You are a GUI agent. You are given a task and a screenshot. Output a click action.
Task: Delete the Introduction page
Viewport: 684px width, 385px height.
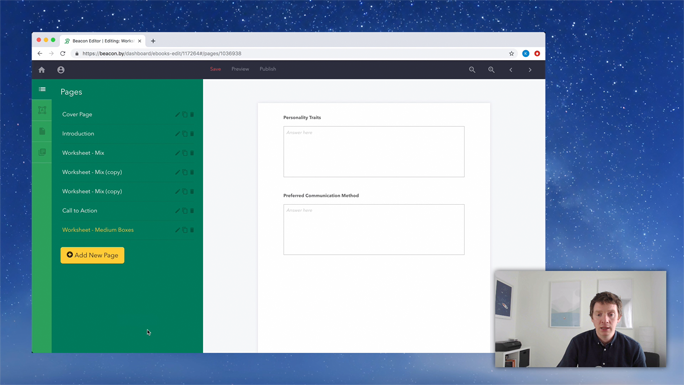pos(192,134)
